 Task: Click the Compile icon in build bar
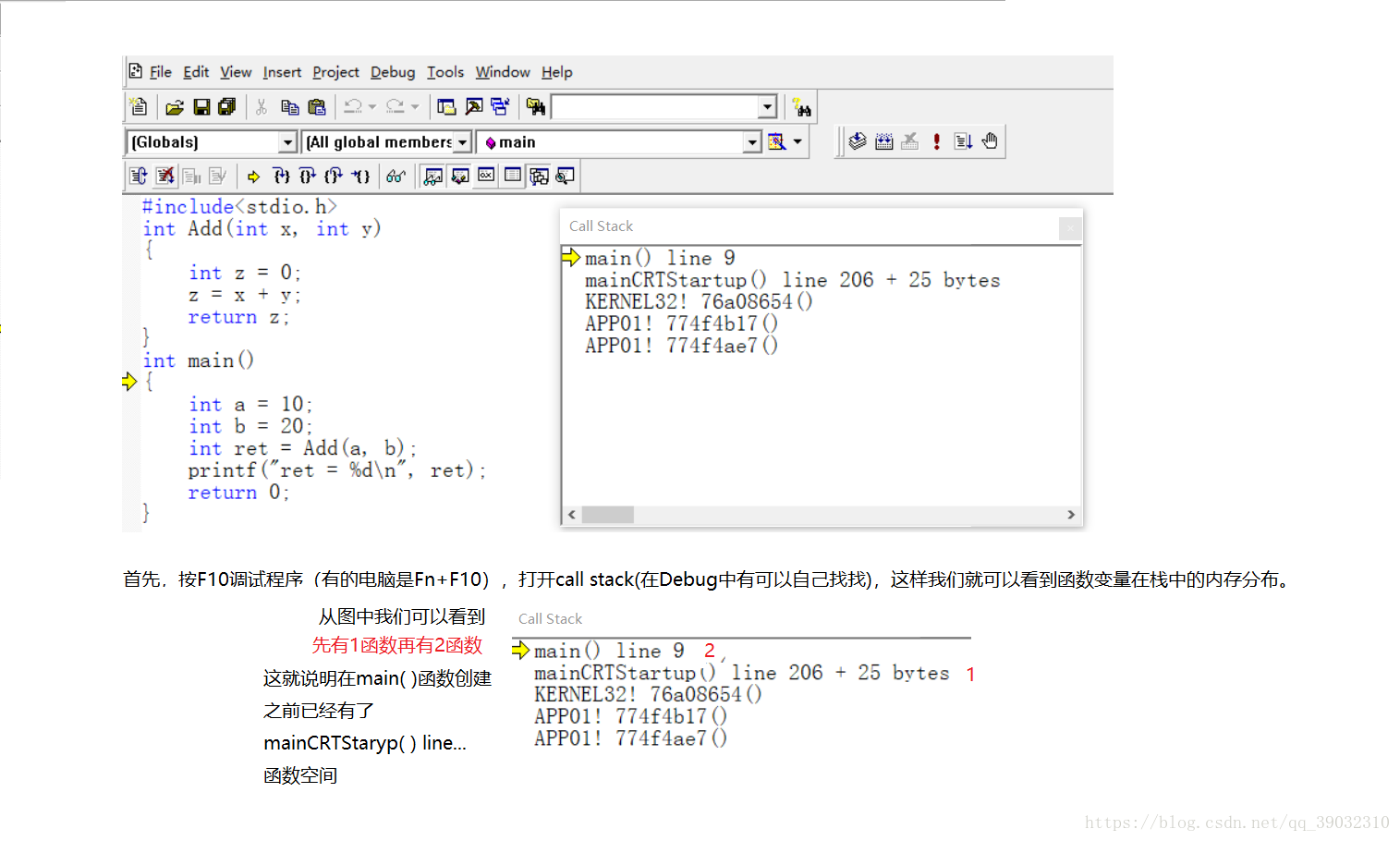(857, 141)
